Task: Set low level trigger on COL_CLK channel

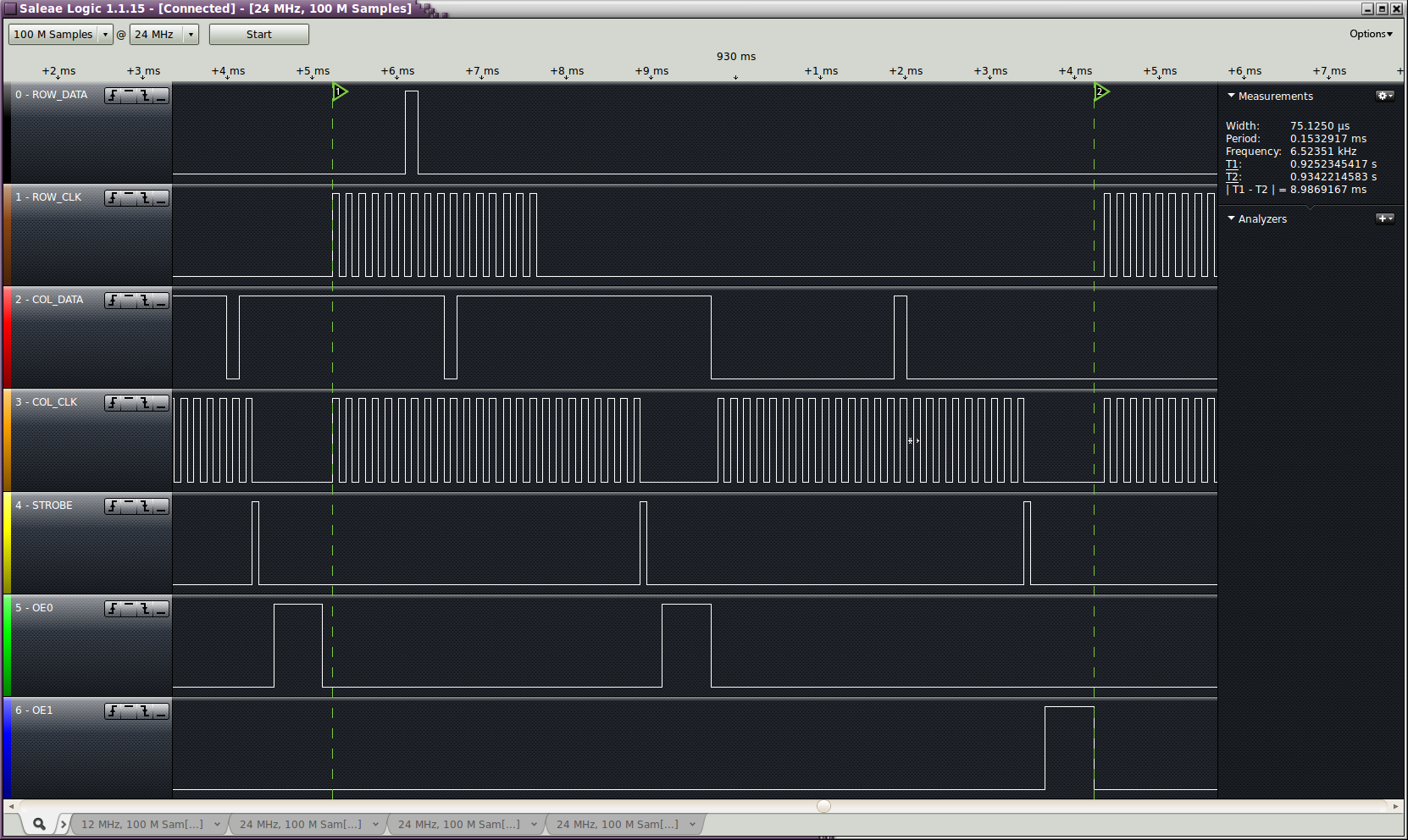Action: point(161,403)
